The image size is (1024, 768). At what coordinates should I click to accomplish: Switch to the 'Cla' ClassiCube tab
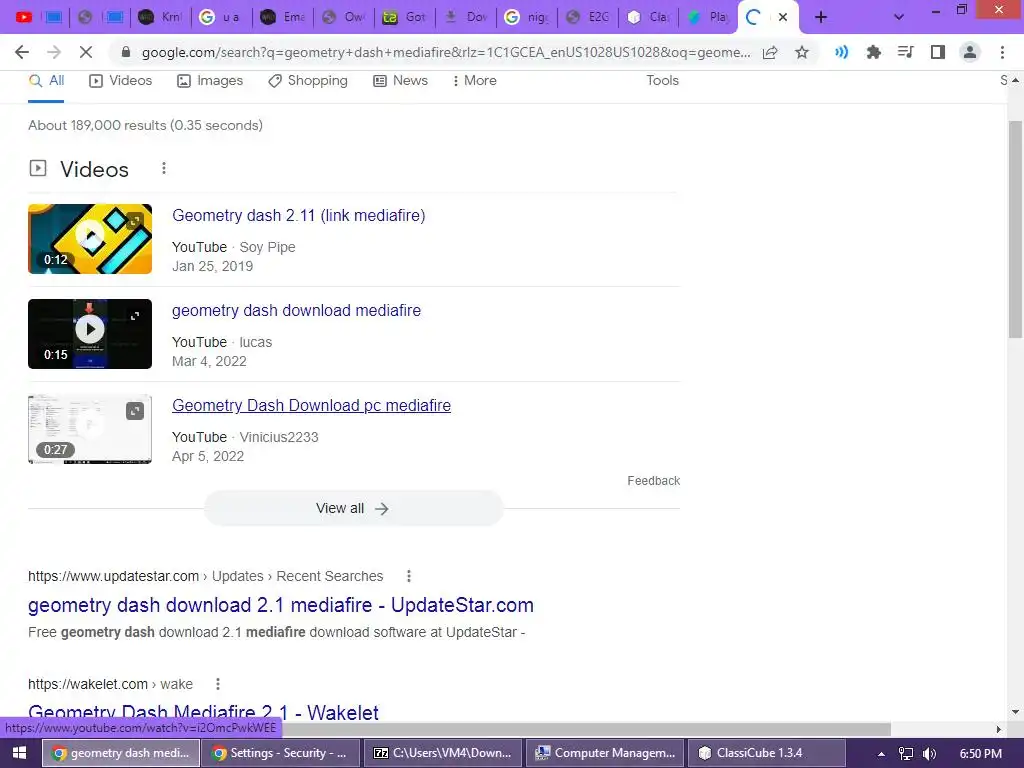(x=648, y=17)
